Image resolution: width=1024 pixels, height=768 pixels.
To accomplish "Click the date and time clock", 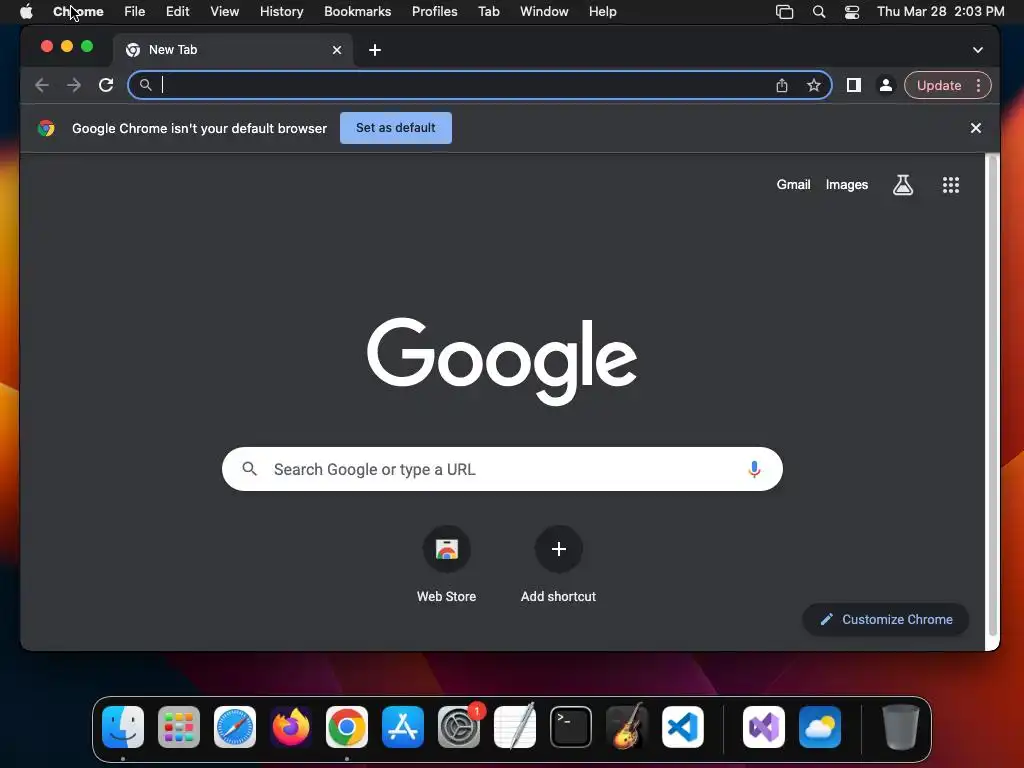I will (x=940, y=12).
